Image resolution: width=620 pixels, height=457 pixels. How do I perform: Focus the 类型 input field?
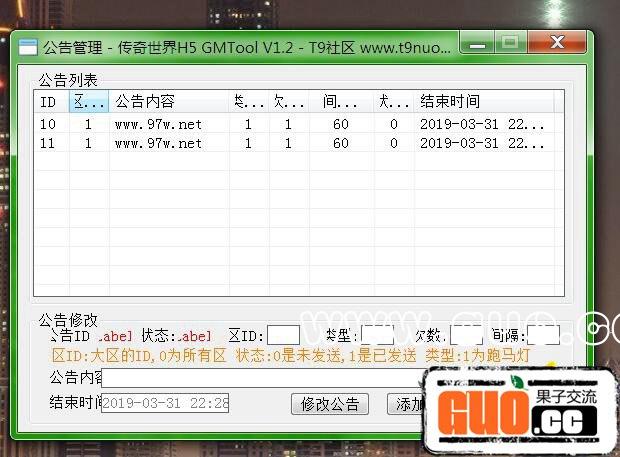coord(377,335)
